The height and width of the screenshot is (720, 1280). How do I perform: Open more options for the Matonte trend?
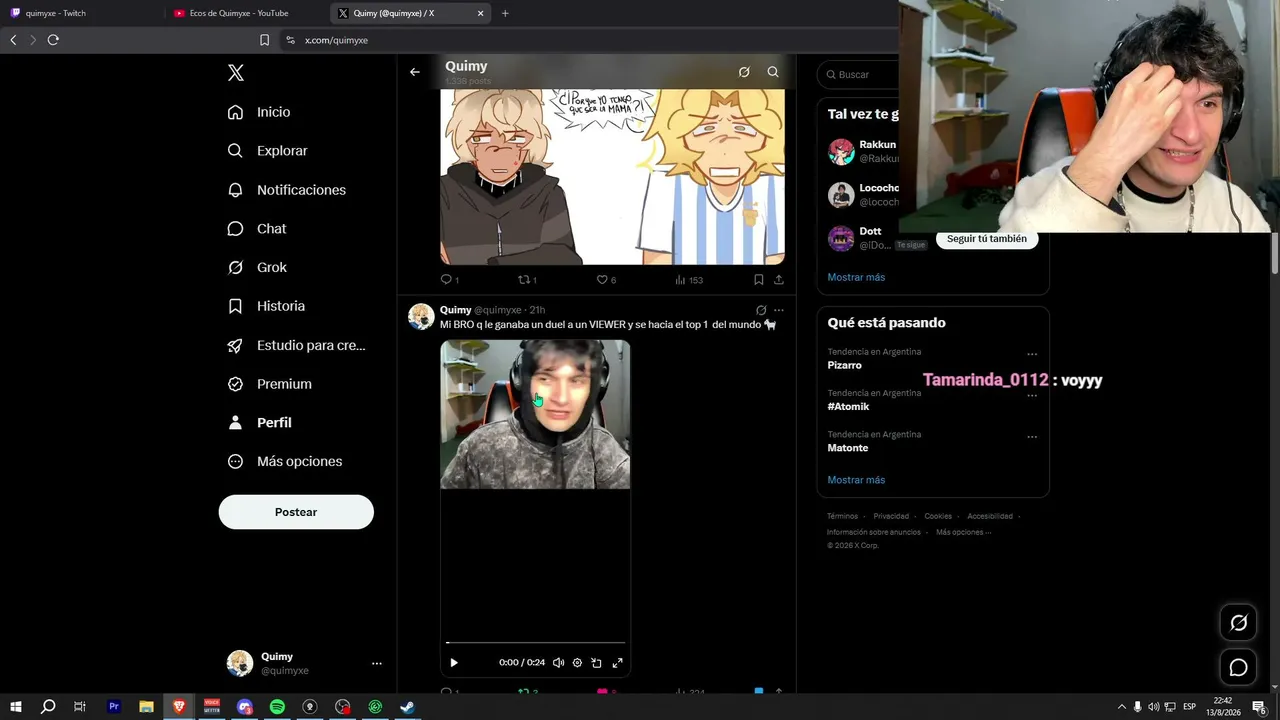[1032, 437]
